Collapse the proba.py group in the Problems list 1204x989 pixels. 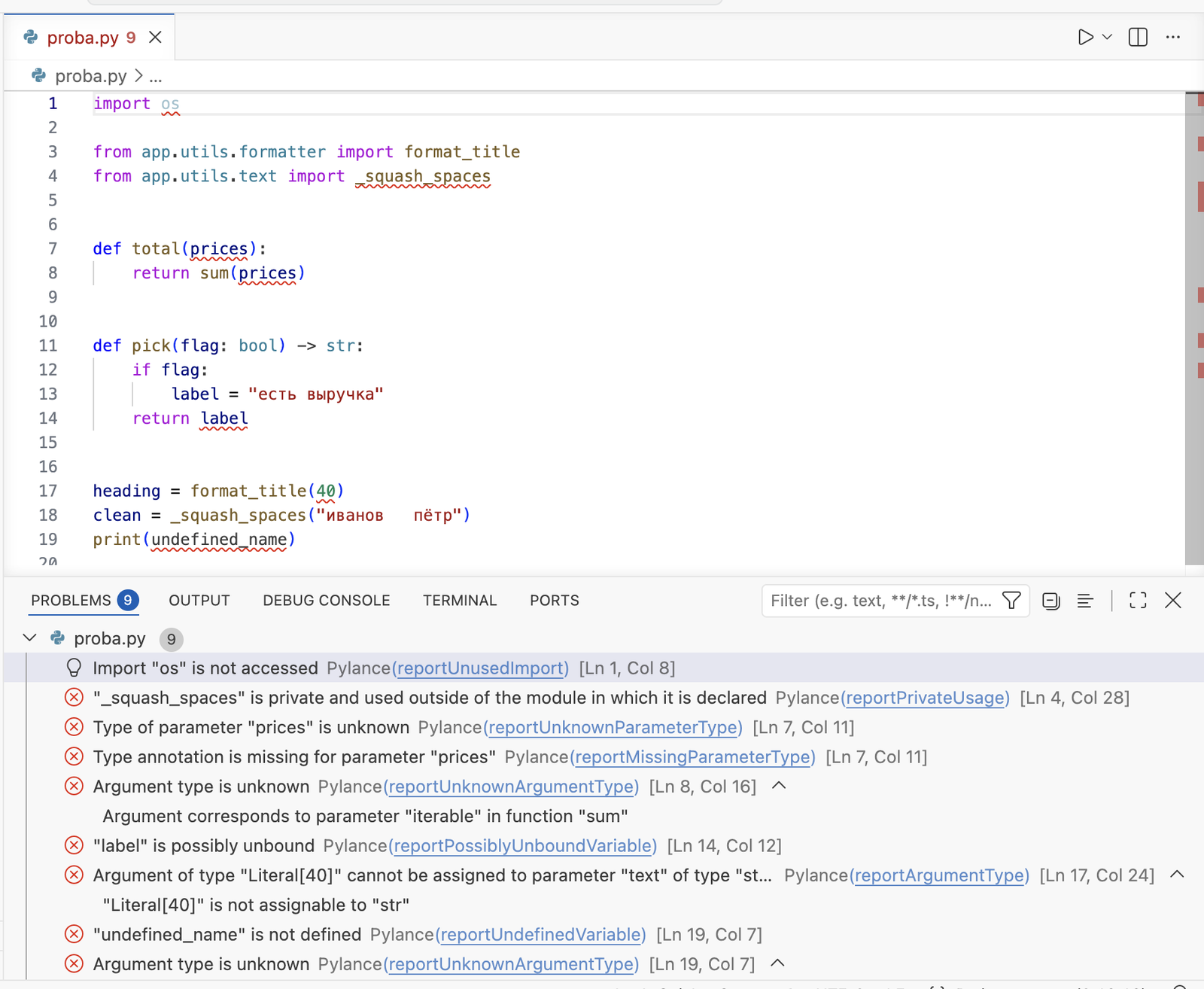(30, 638)
